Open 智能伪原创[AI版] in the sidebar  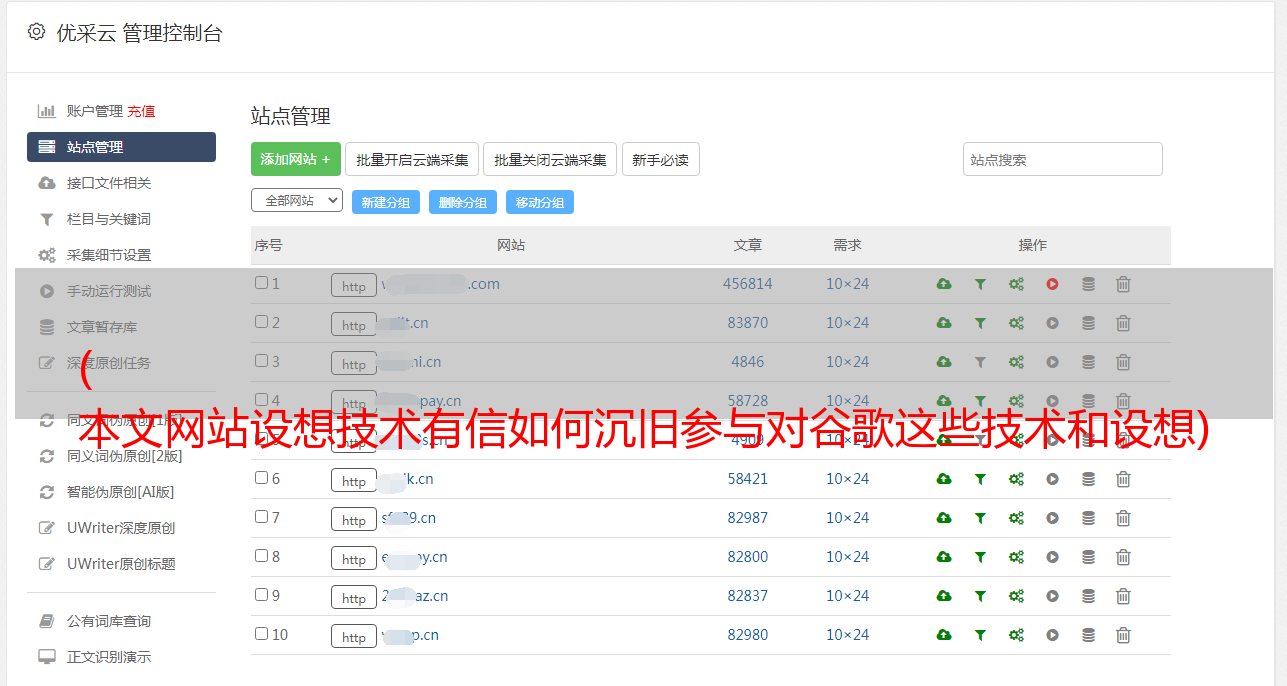121,492
